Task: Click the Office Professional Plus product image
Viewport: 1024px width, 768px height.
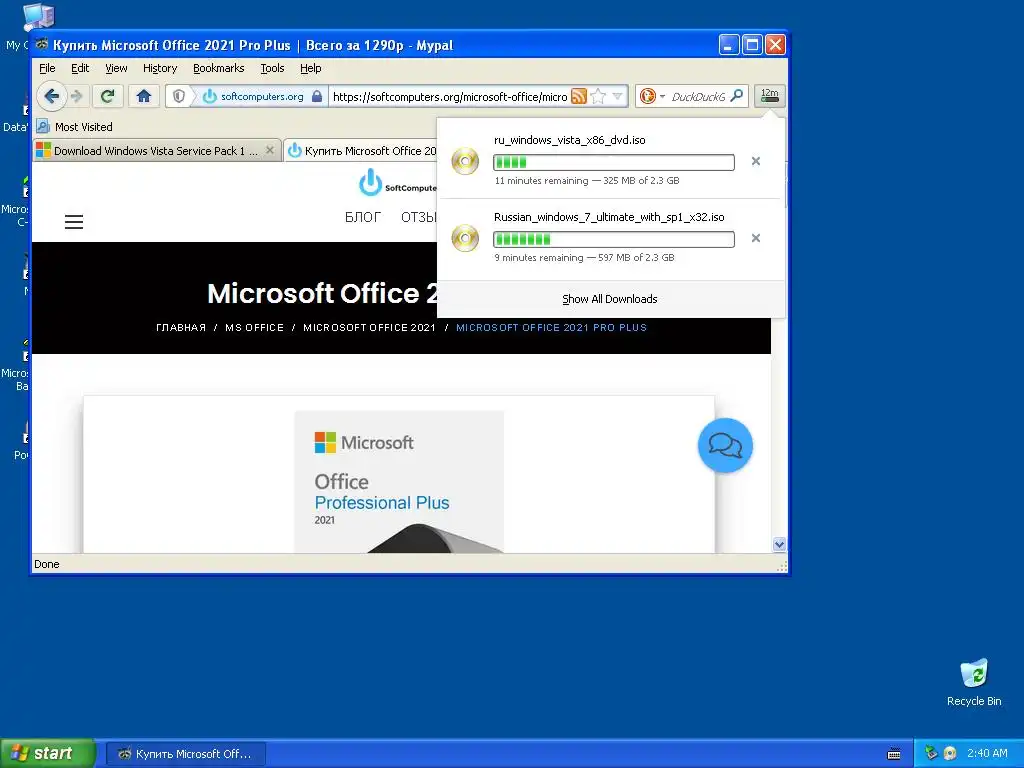Action: [399, 482]
